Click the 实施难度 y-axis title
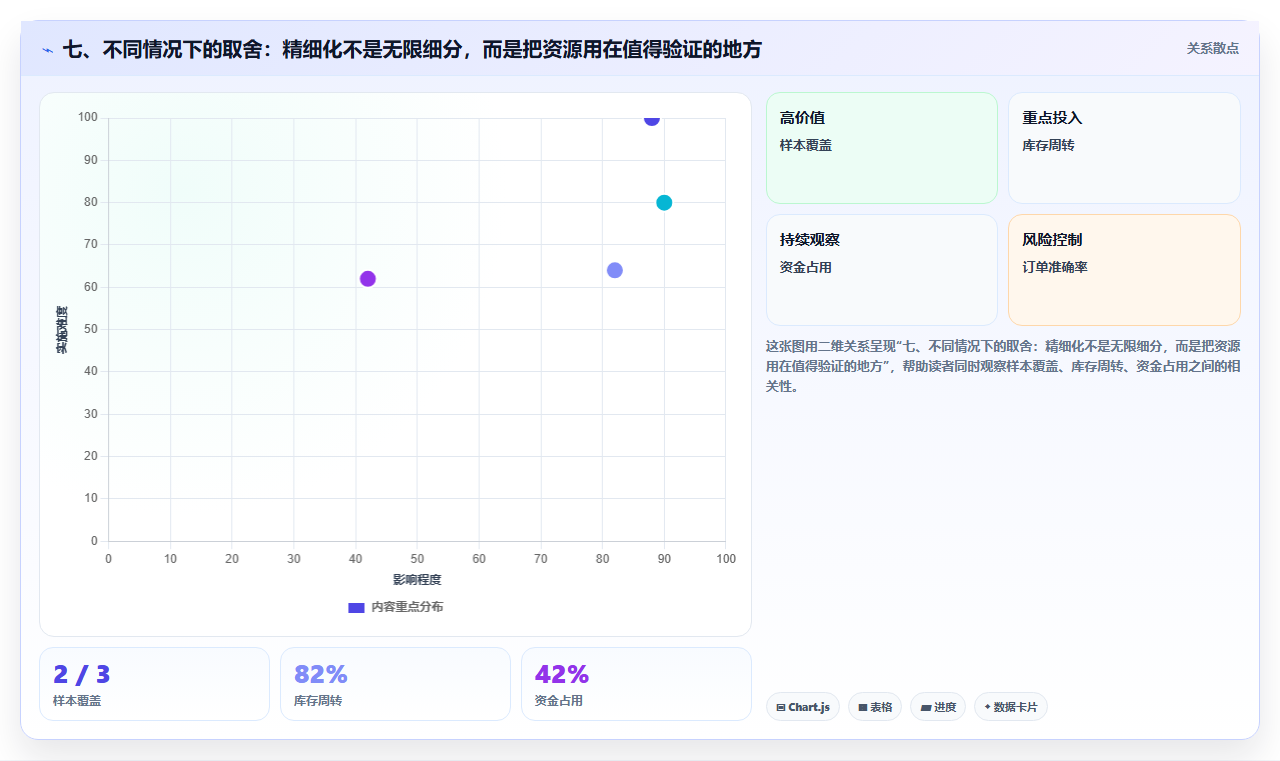Image resolution: width=1280 pixels, height=761 pixels. pyautogui.click(x=62, y=330)
